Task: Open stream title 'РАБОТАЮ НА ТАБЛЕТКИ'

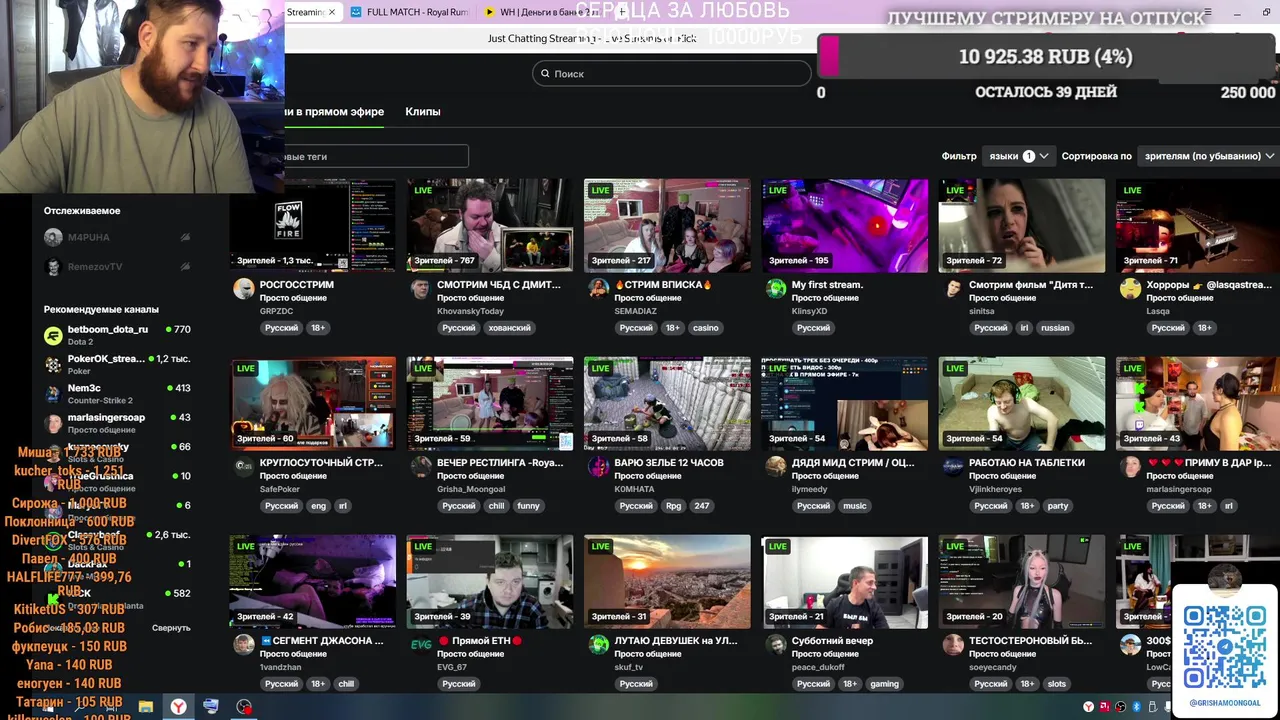Action: (x=1027, y=463)
